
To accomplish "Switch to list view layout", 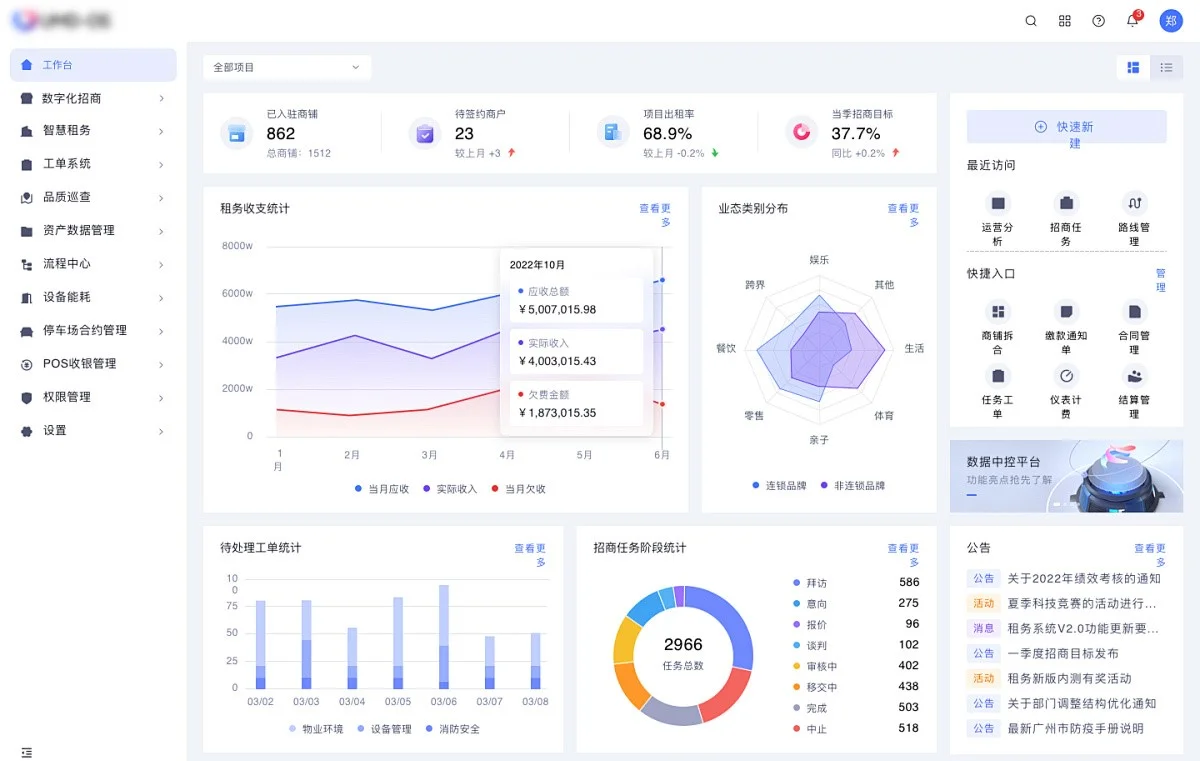I will point(1166,67).
